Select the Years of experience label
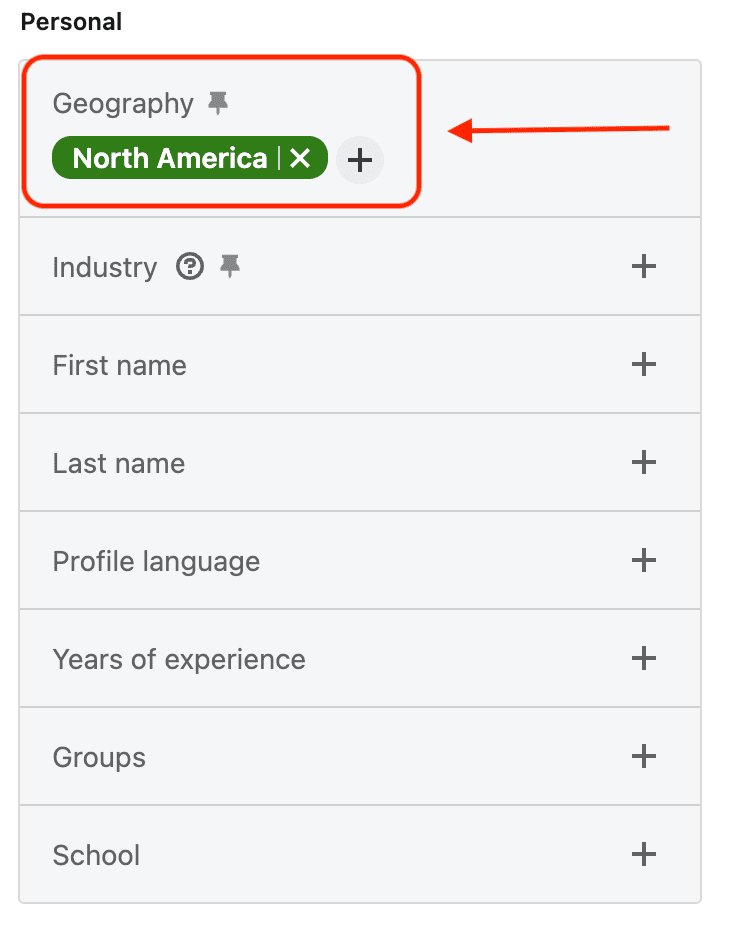Image resolution: width=730 pixels, height=928 pixels. click(179, 660)
